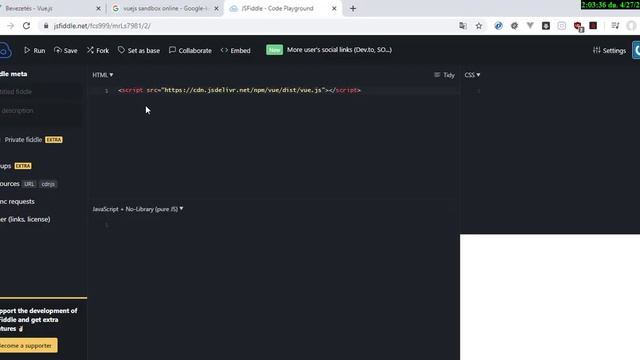Open a new browser tab
This screenshot has width=640, height=360.
353,8
